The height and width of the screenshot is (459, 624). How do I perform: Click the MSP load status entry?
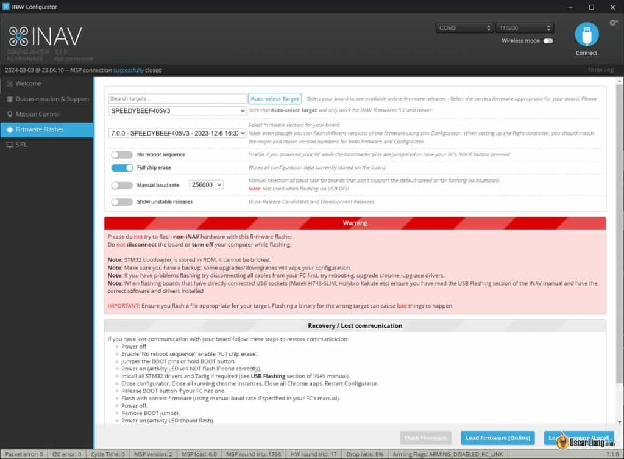click(x=199, y=454)
